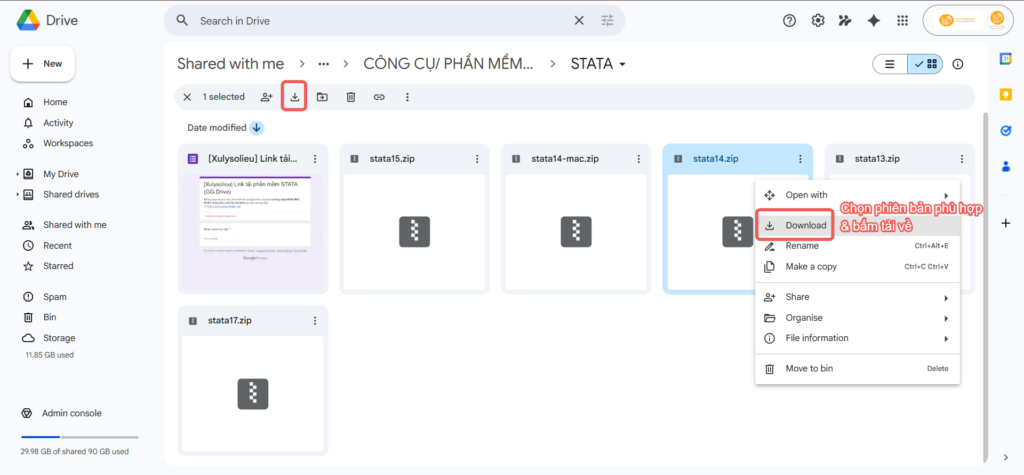
Task: Open Bin in the sidebar
Action: tap(50, 317)
